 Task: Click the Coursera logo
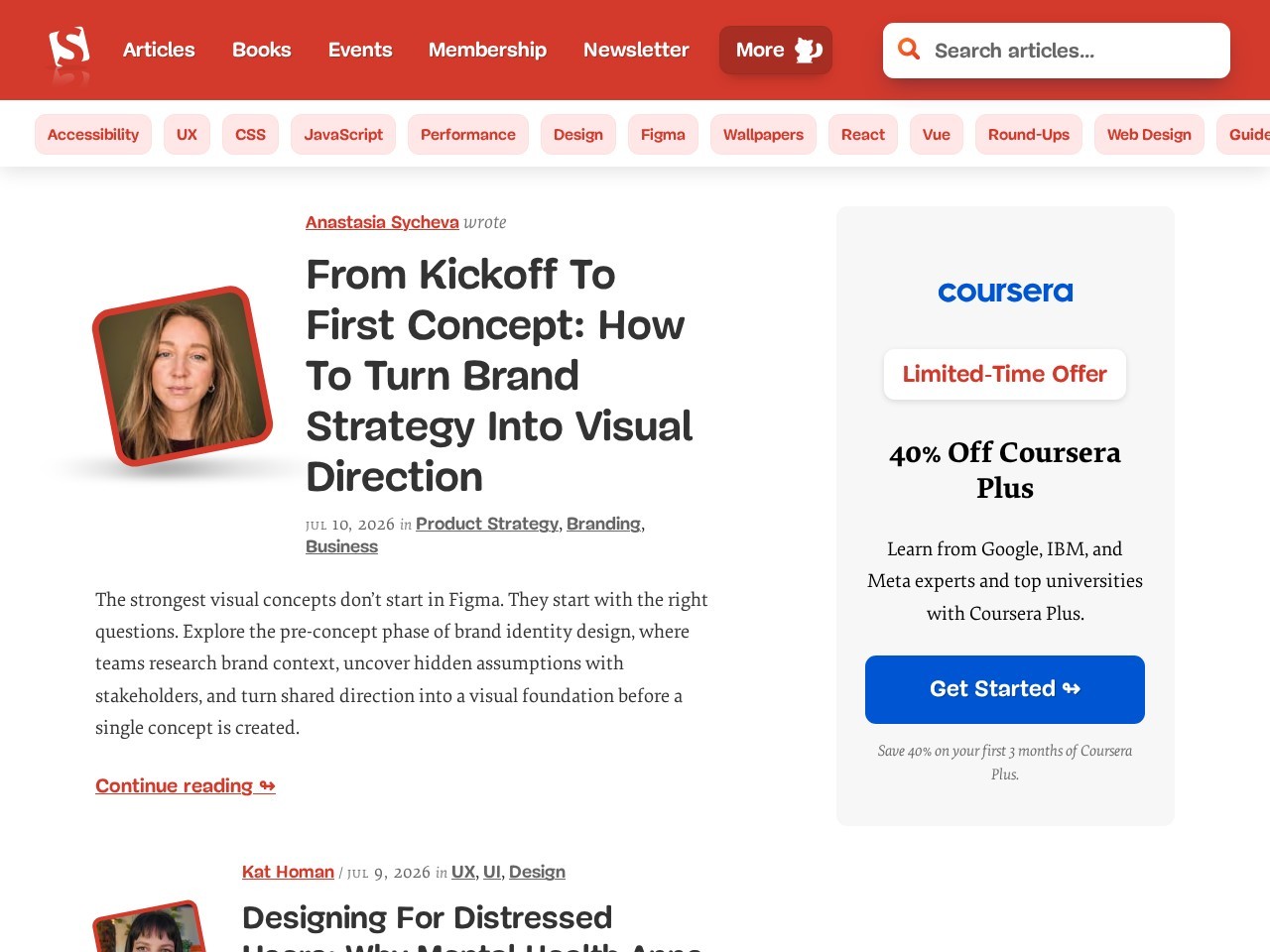click(1005, 292)
